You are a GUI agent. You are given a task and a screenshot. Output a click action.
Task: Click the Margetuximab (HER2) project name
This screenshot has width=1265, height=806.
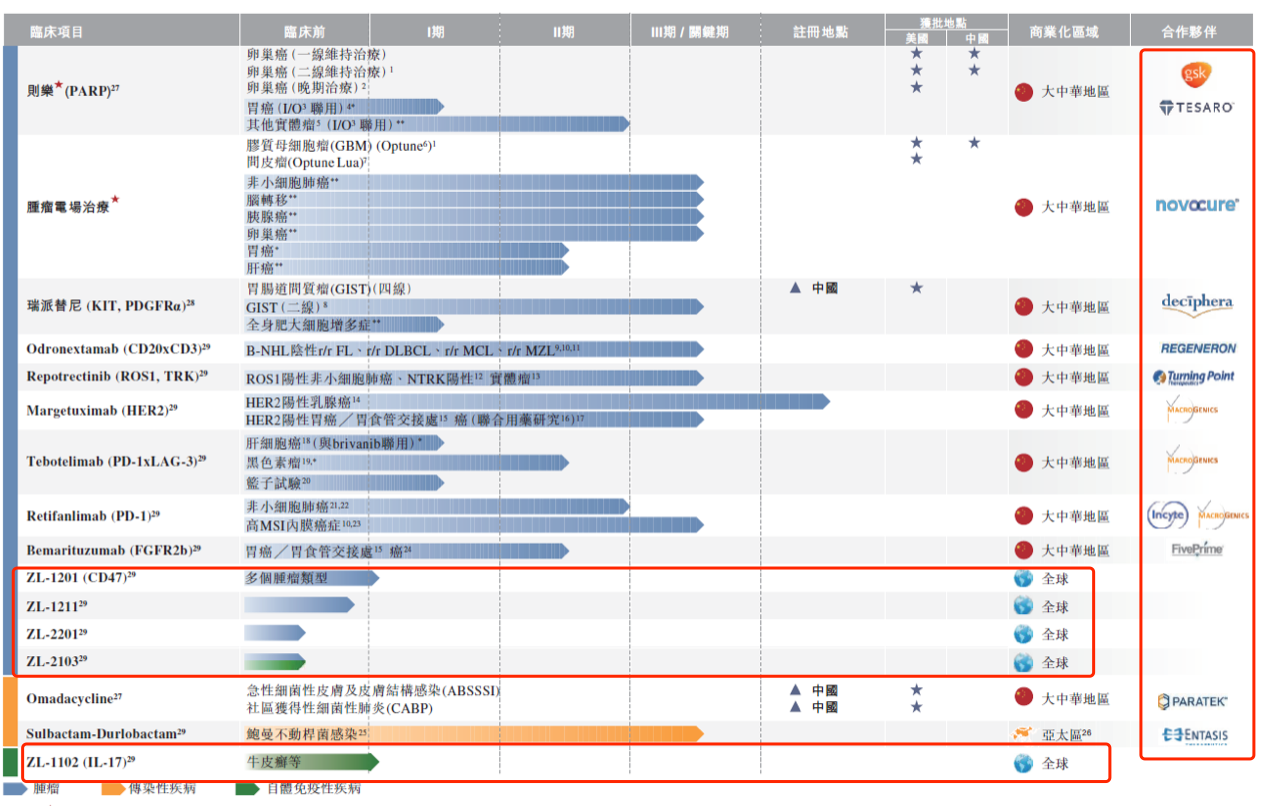tap(103, 410)
